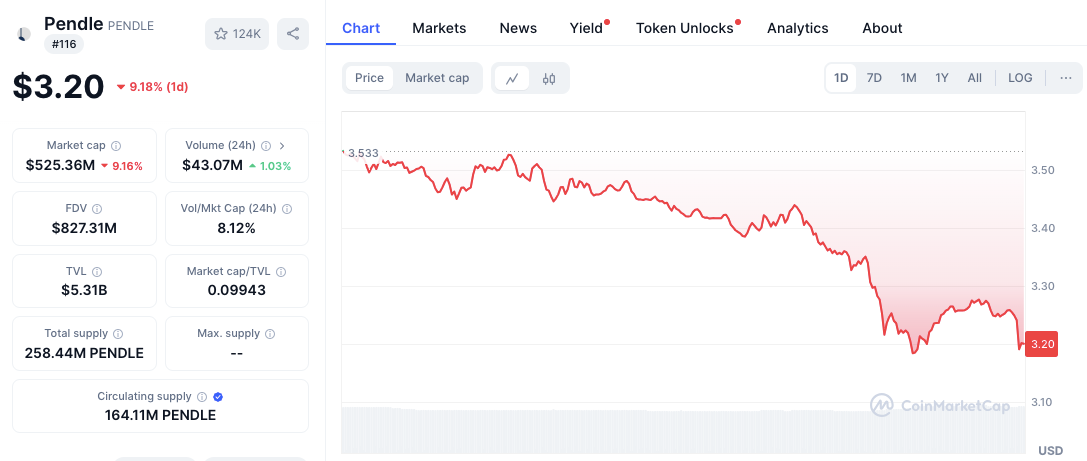
Task: Click the Market cap info icon
Action: [116, 146]
